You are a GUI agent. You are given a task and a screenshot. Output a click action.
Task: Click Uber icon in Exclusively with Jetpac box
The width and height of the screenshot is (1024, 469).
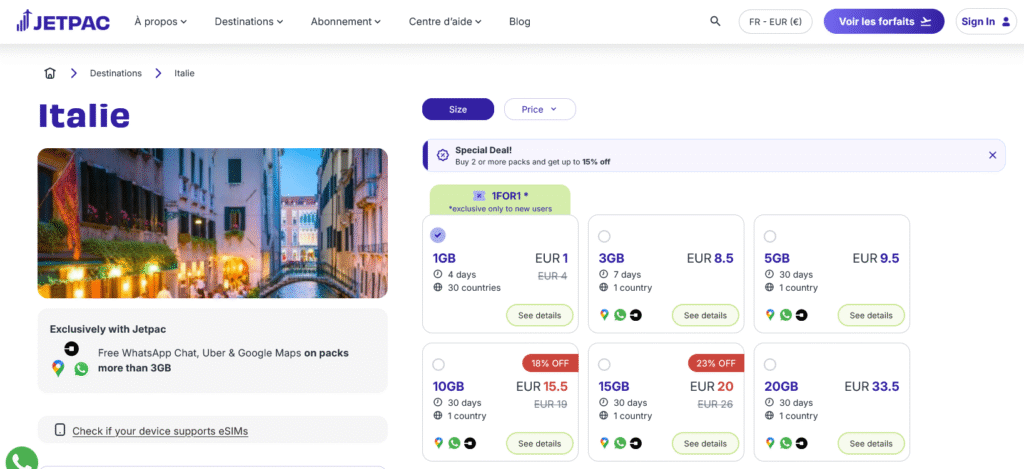point(71,349)
